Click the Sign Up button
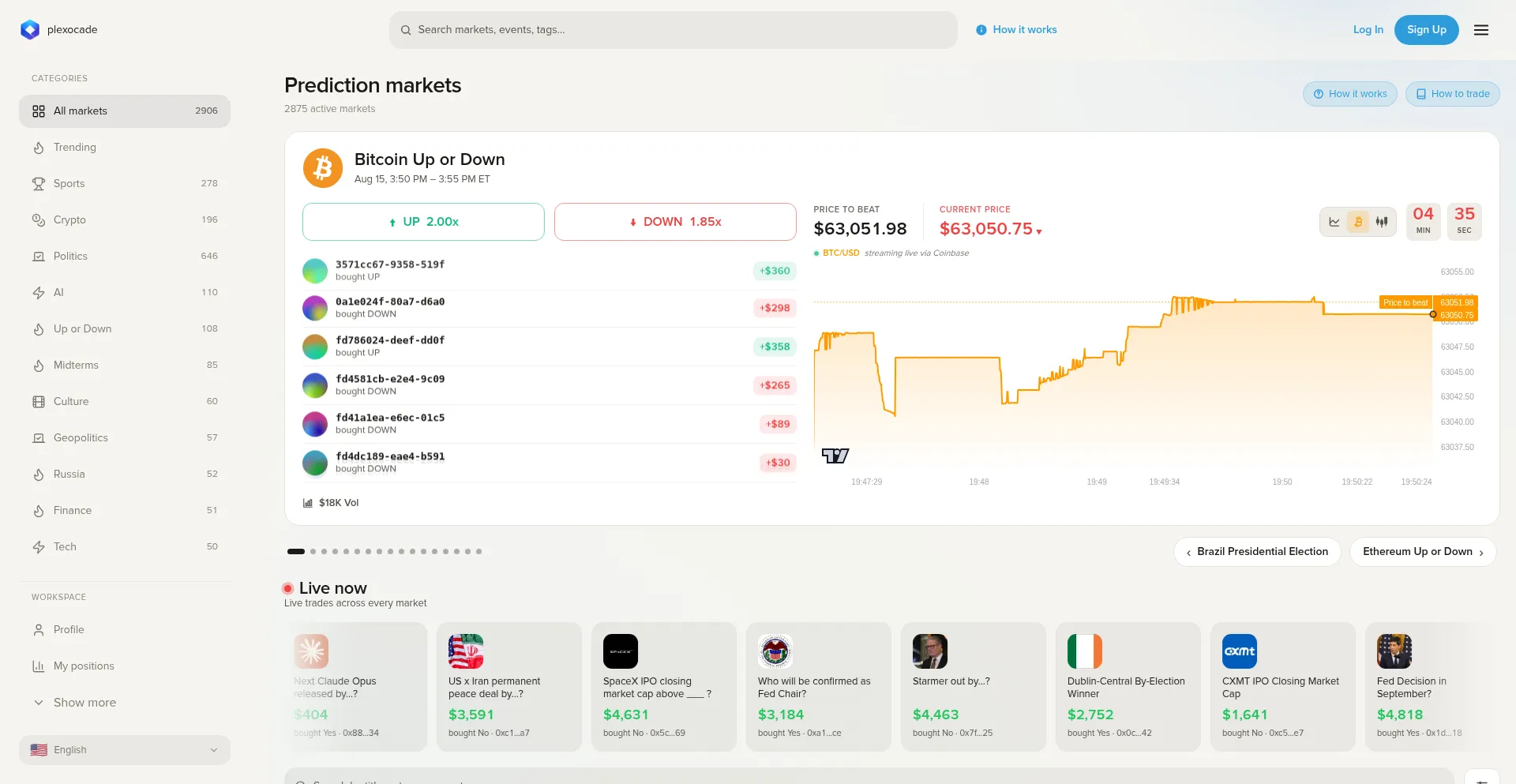Viewport: 1516px width, 784px height. coord(1427,30)
